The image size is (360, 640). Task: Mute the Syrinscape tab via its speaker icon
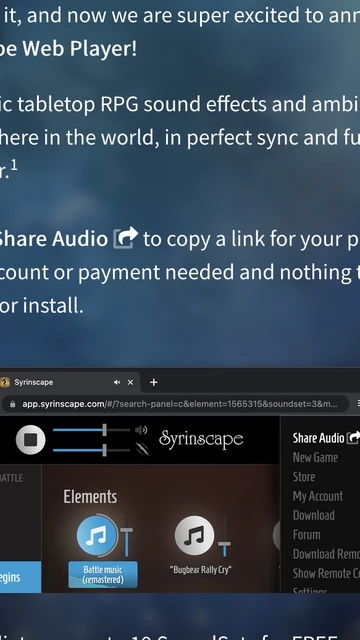pos(117,382)
